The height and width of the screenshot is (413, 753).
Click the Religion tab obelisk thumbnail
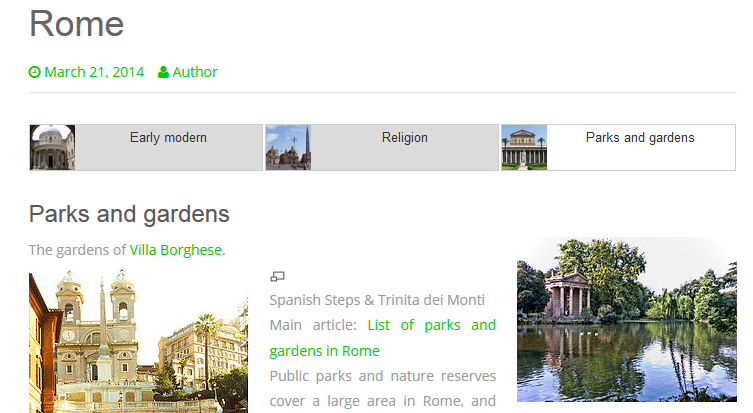click(x=288, y=147)
